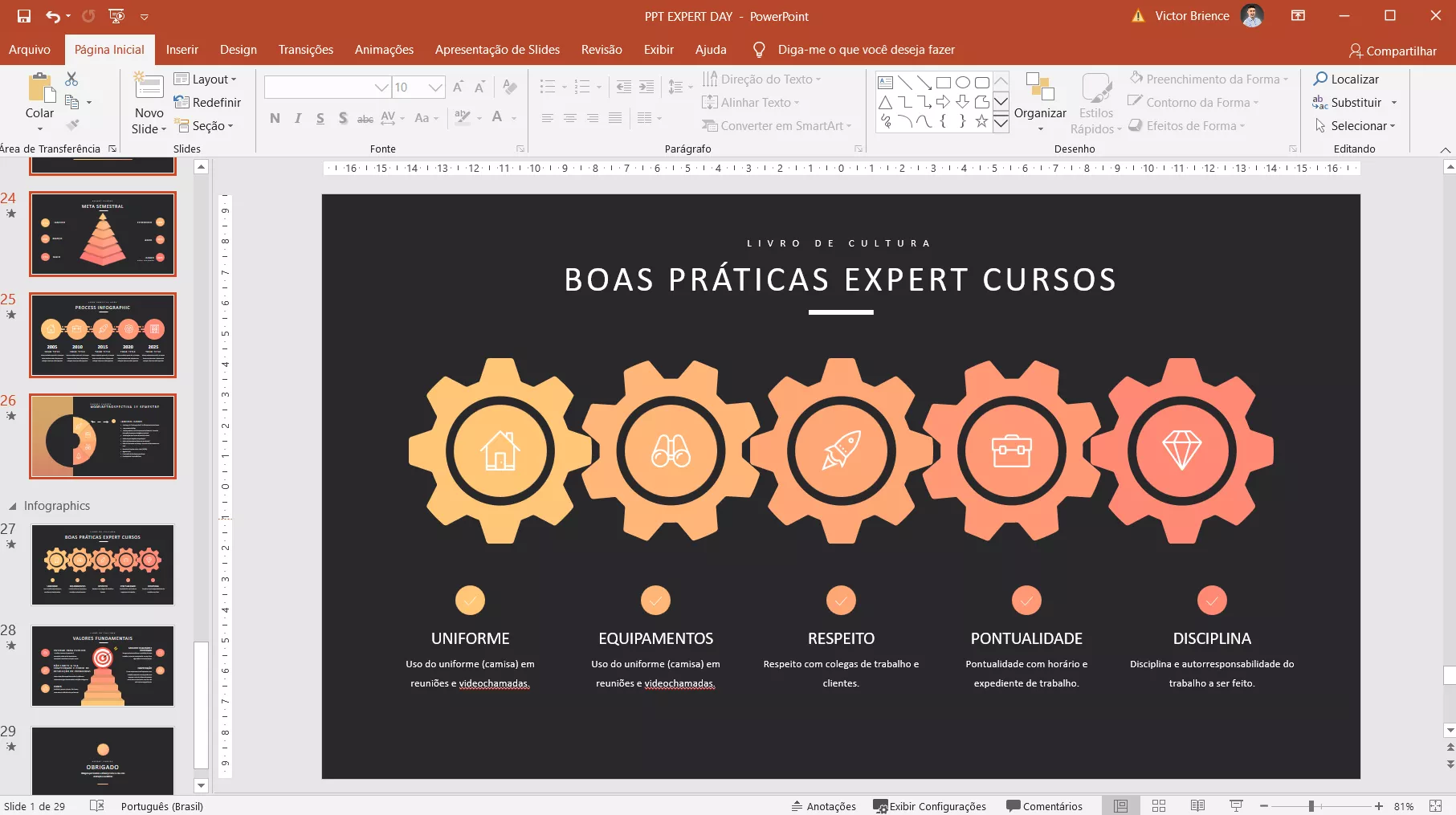Image resolution: width=1456 pixels, height=815 pixels.
Task: Open the font size dropdown
Action: tap(434, 87)
